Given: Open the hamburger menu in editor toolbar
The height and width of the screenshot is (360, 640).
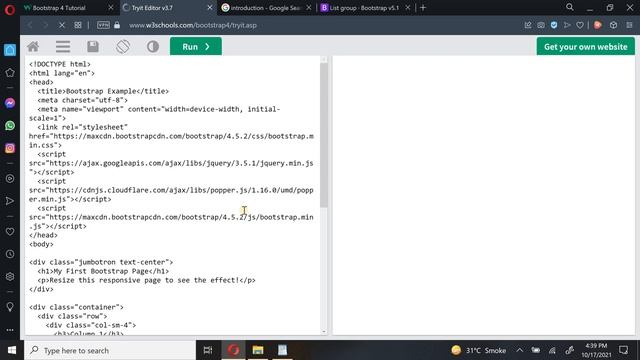Looking at the screenshot, I should (63, 47).
